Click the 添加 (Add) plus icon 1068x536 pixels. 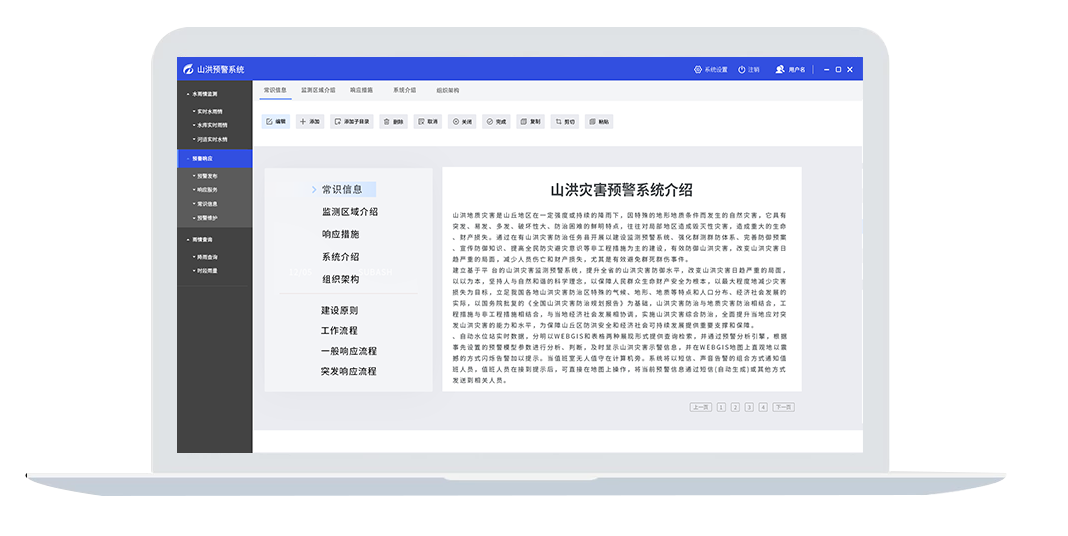click(303, 121)
